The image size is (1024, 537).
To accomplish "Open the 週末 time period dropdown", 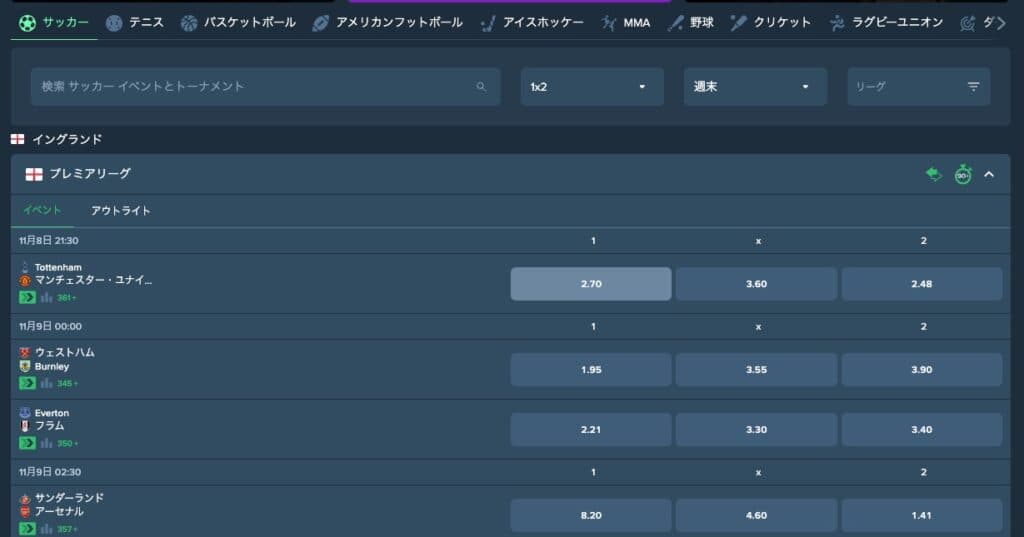I will tap(754, 87).
